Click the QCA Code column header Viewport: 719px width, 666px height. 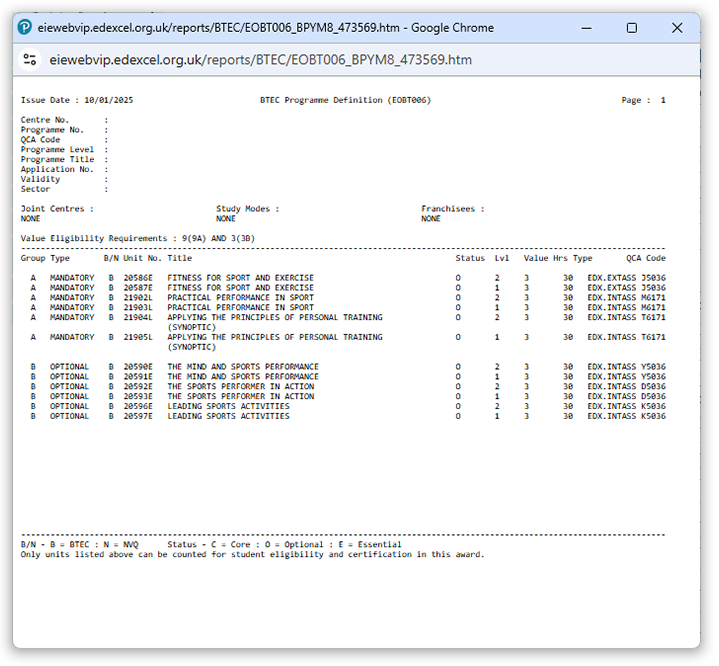(x=646, y=258)
